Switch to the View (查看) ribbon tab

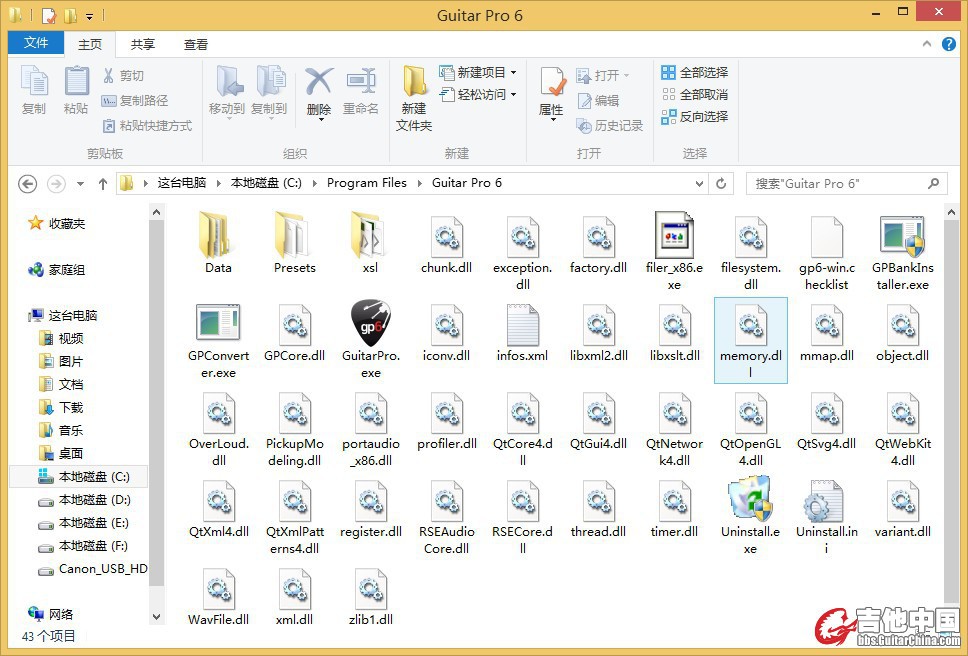point(196,44)
